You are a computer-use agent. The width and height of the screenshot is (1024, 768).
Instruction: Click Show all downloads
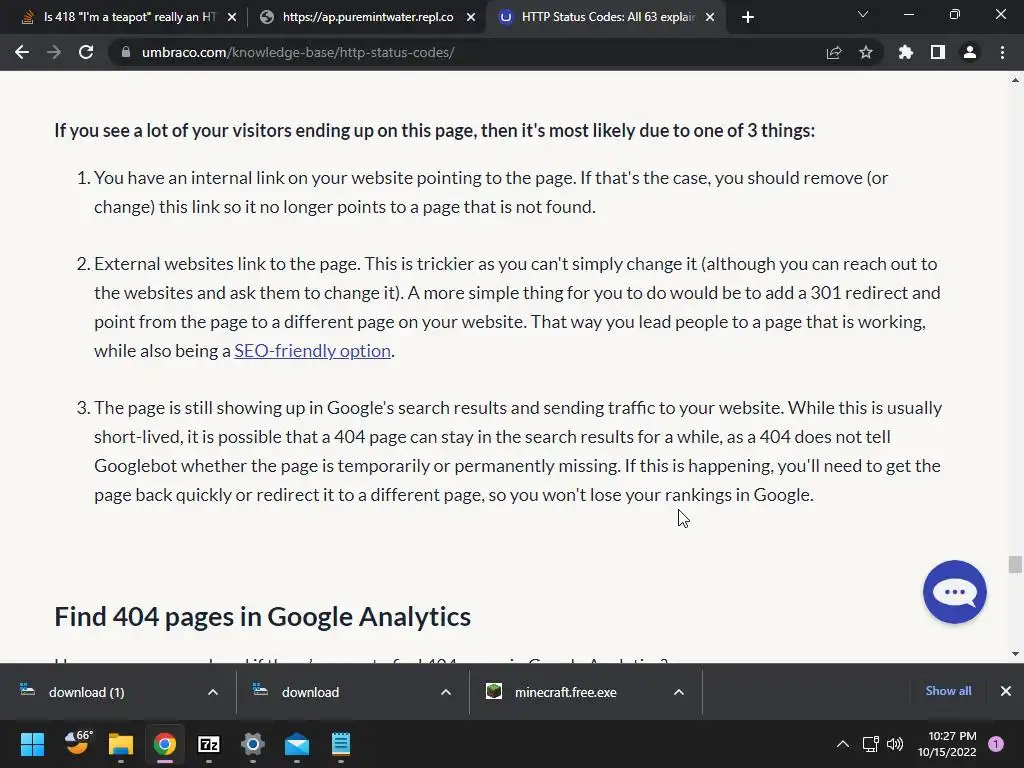click(948, 691)
